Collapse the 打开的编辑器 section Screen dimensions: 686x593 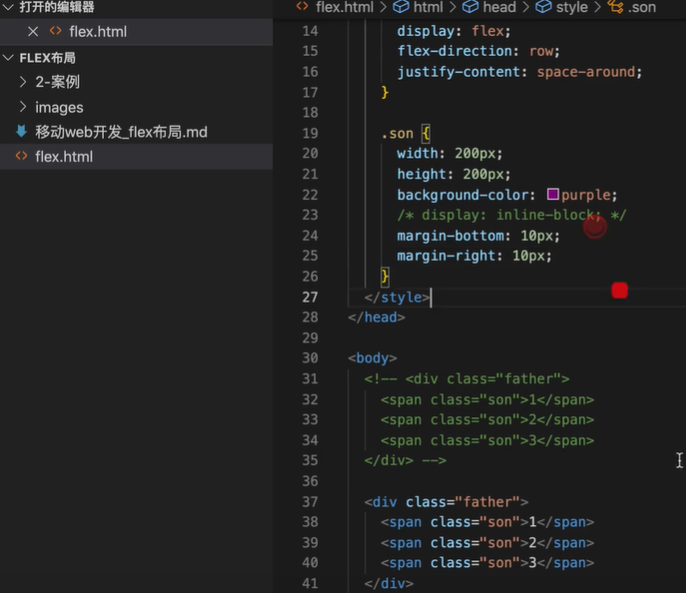(x=8, y=7)
